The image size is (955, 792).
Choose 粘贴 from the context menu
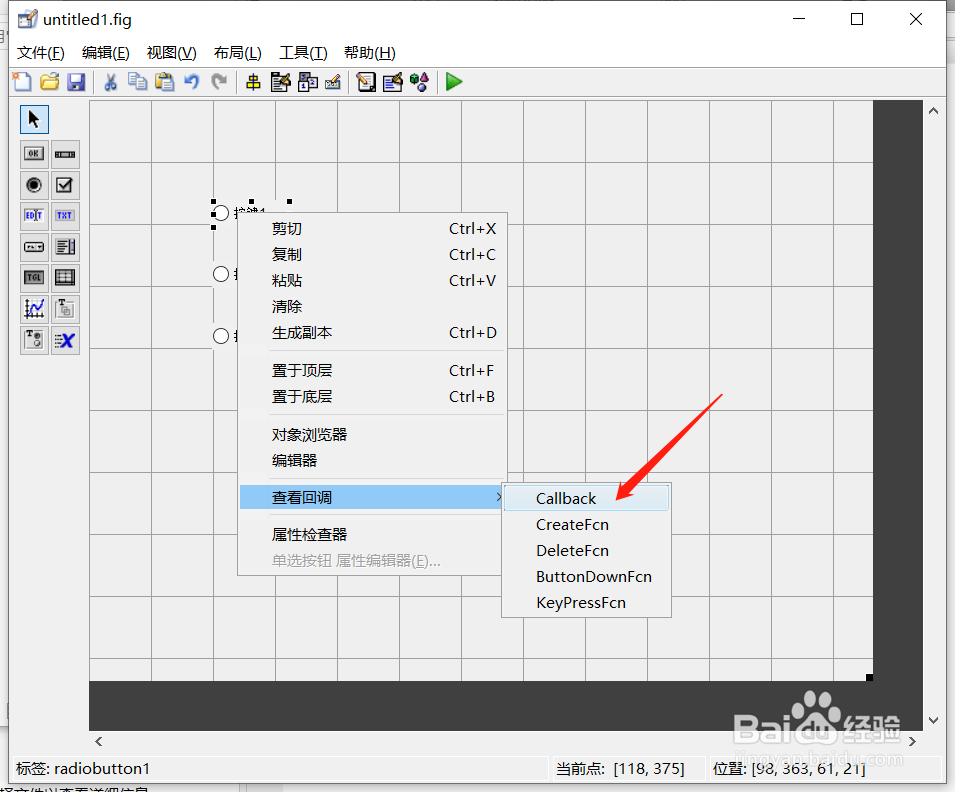click(373, 281)
